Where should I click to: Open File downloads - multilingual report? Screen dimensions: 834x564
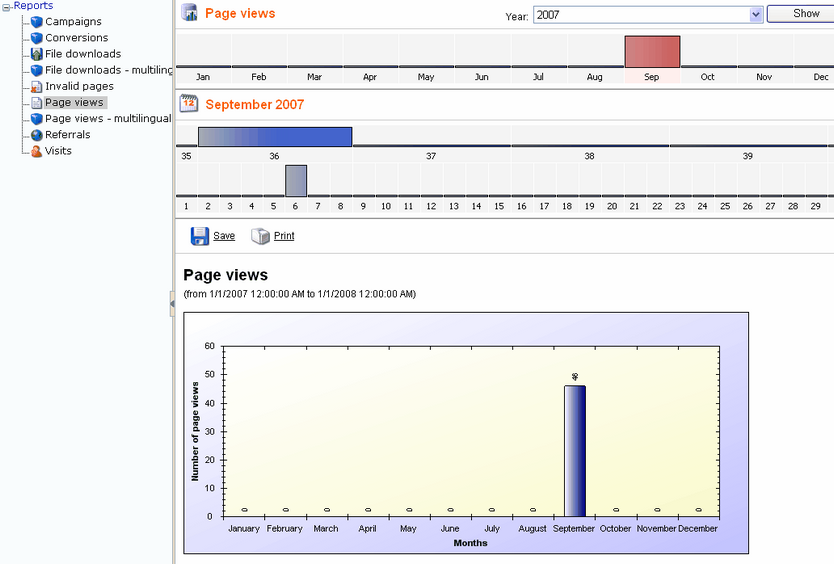pyautogui.click(x=109, y=70)
